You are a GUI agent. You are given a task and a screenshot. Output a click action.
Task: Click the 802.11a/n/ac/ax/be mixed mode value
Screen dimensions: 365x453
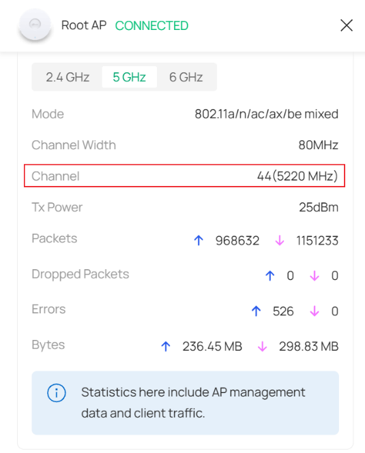tap(266, 114)
